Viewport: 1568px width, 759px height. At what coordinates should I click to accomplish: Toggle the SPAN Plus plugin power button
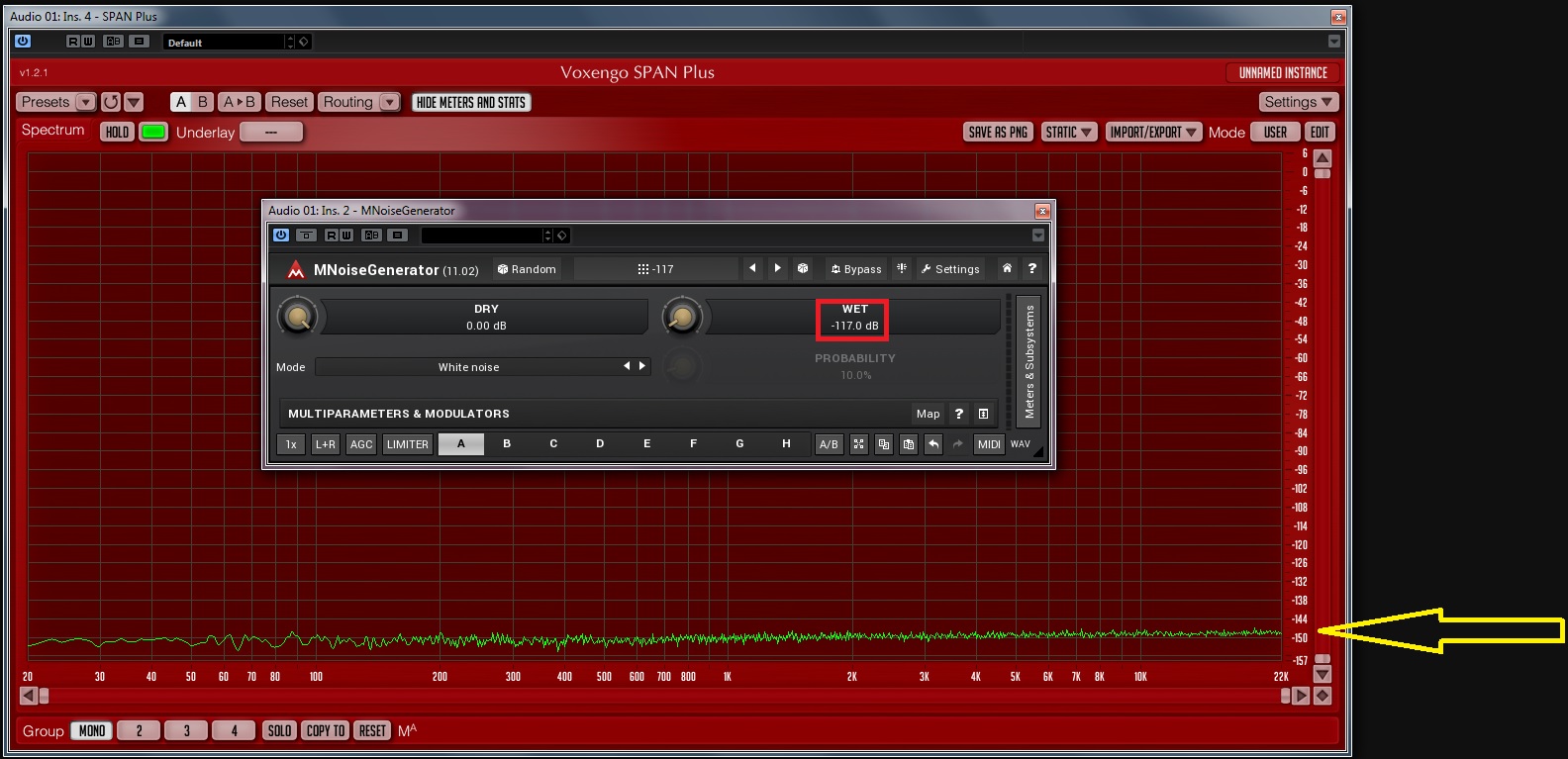pyautogui.click(x=23, y=41)
